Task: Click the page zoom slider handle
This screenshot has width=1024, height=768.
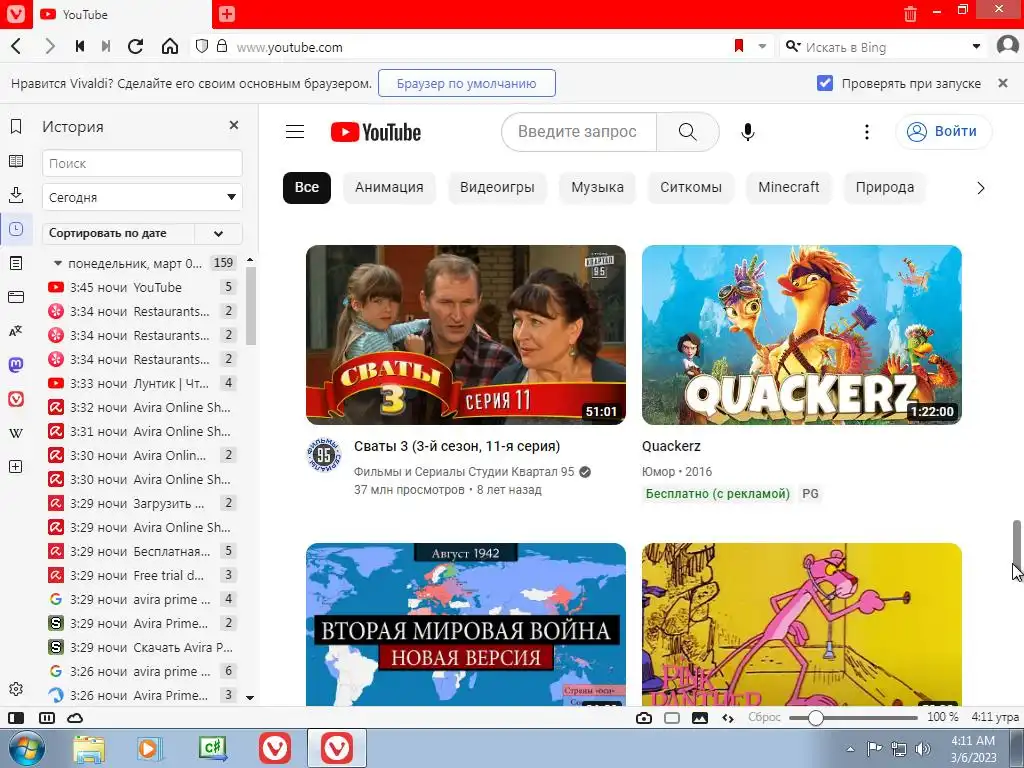Action: [815, 718]
